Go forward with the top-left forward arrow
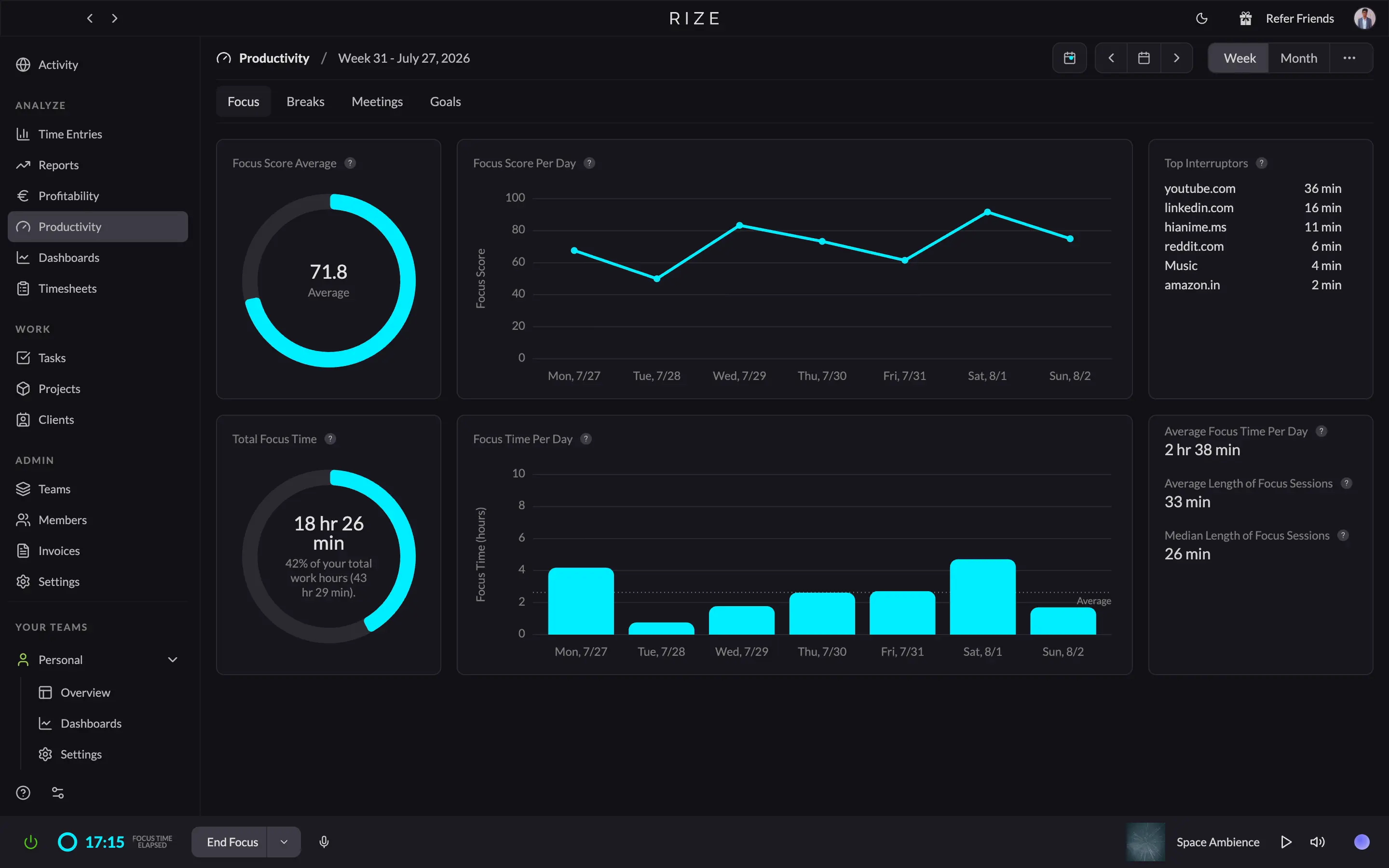This screenshot has height=868, width=1389. [115, 18]
